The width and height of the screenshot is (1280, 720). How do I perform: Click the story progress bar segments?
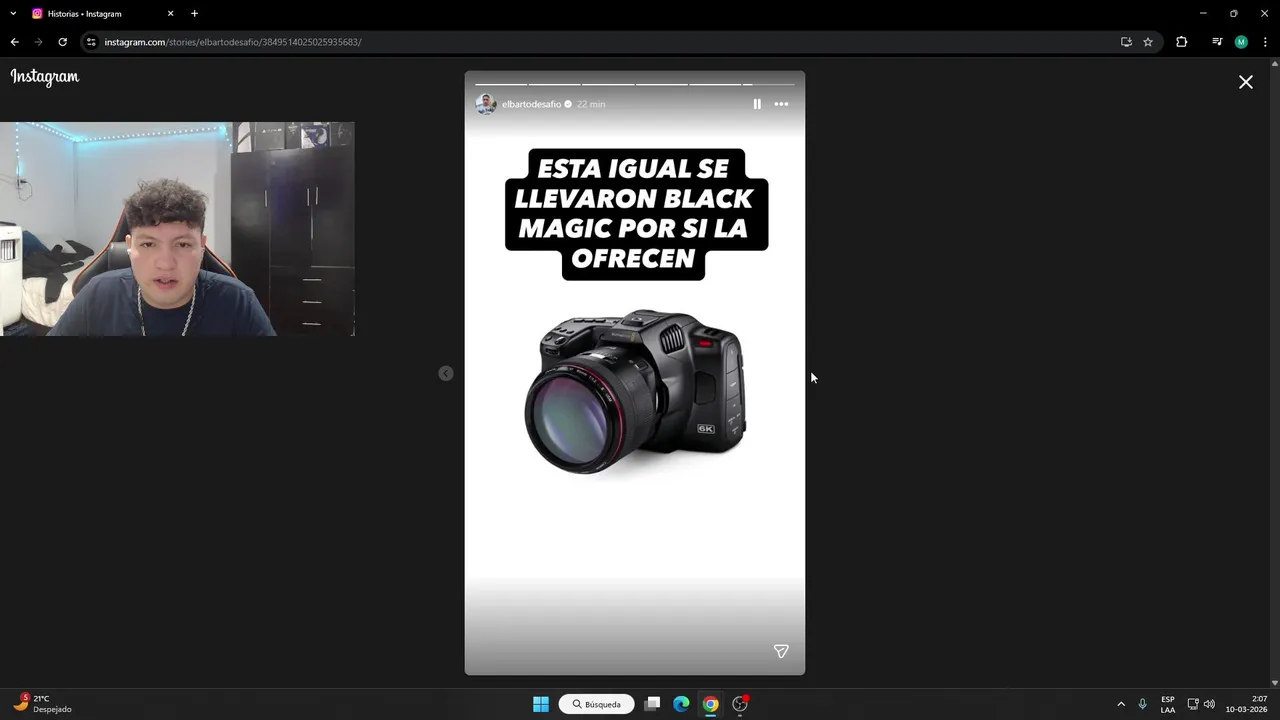pyautogui.click(x=634, y=84)
